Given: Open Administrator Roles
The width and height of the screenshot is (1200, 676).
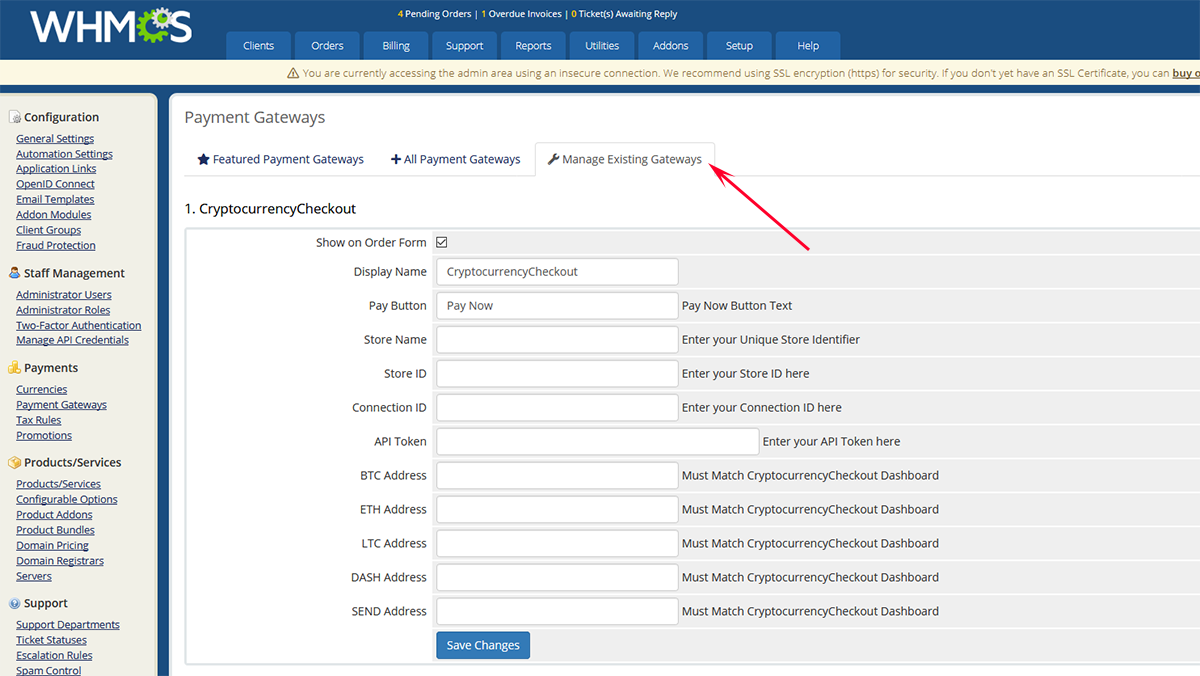Looking at the screenshot, I should point(63,310).
